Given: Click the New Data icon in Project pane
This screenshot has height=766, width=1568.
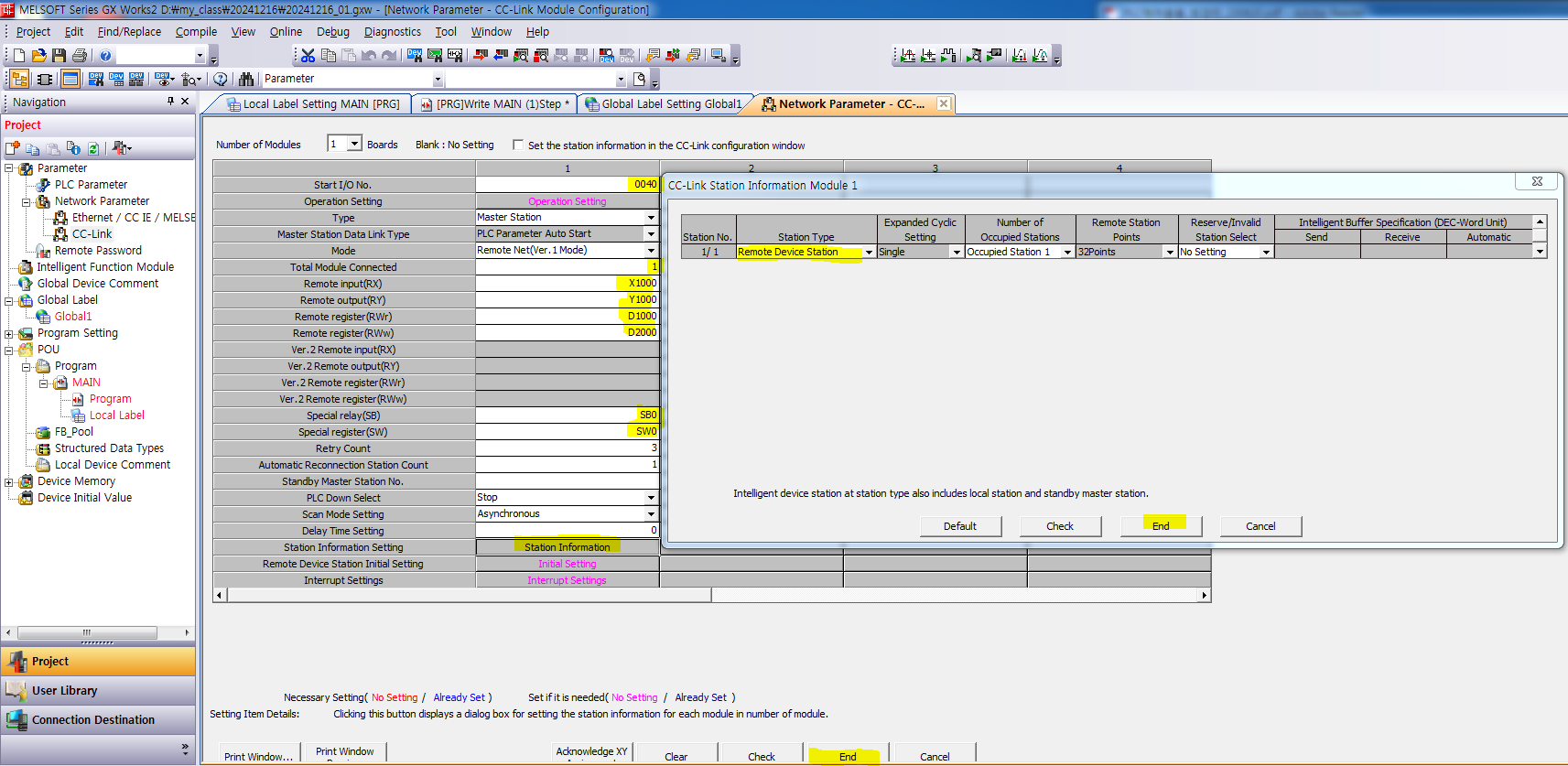Looking at the screenshot, I should click(13, 148).
